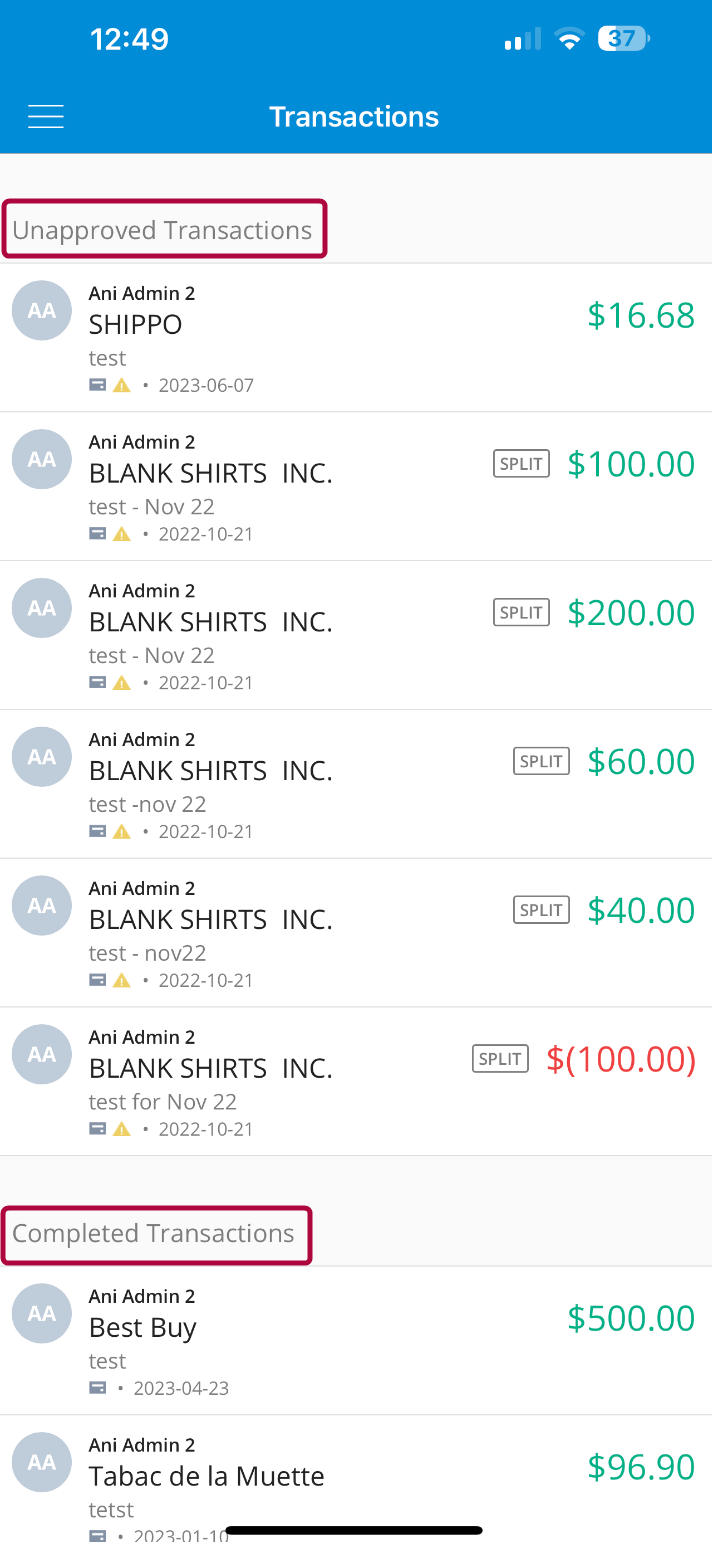This screenshot has width=712, height=1542.
Task: Click the warning icon on the $100.00 BLANK SHIRTS row
Action: point(120,533)
